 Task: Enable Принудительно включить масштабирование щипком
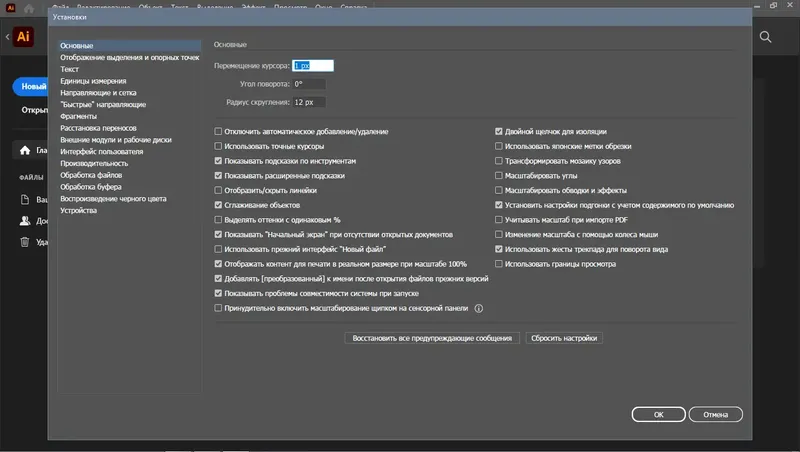pos(218,308)
